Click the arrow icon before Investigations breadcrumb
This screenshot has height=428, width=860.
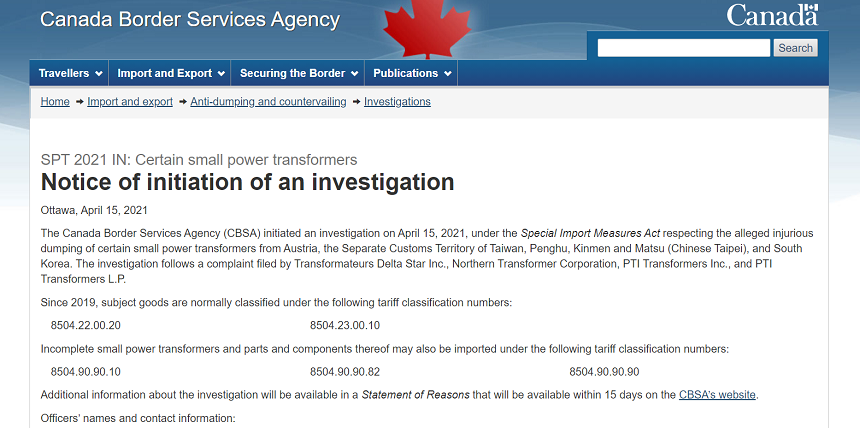(x=356, y=102)
